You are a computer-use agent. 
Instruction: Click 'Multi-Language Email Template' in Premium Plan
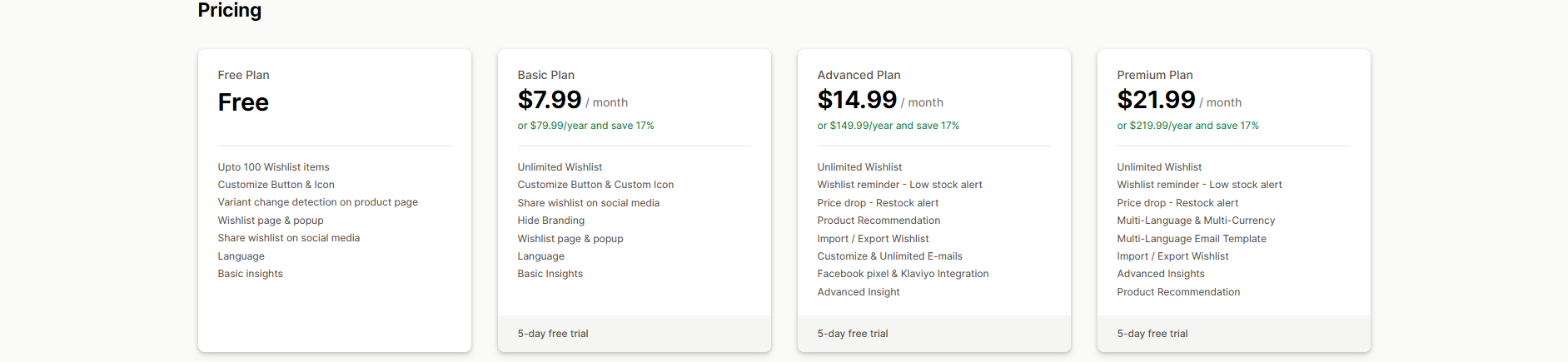click(1191, 239)
